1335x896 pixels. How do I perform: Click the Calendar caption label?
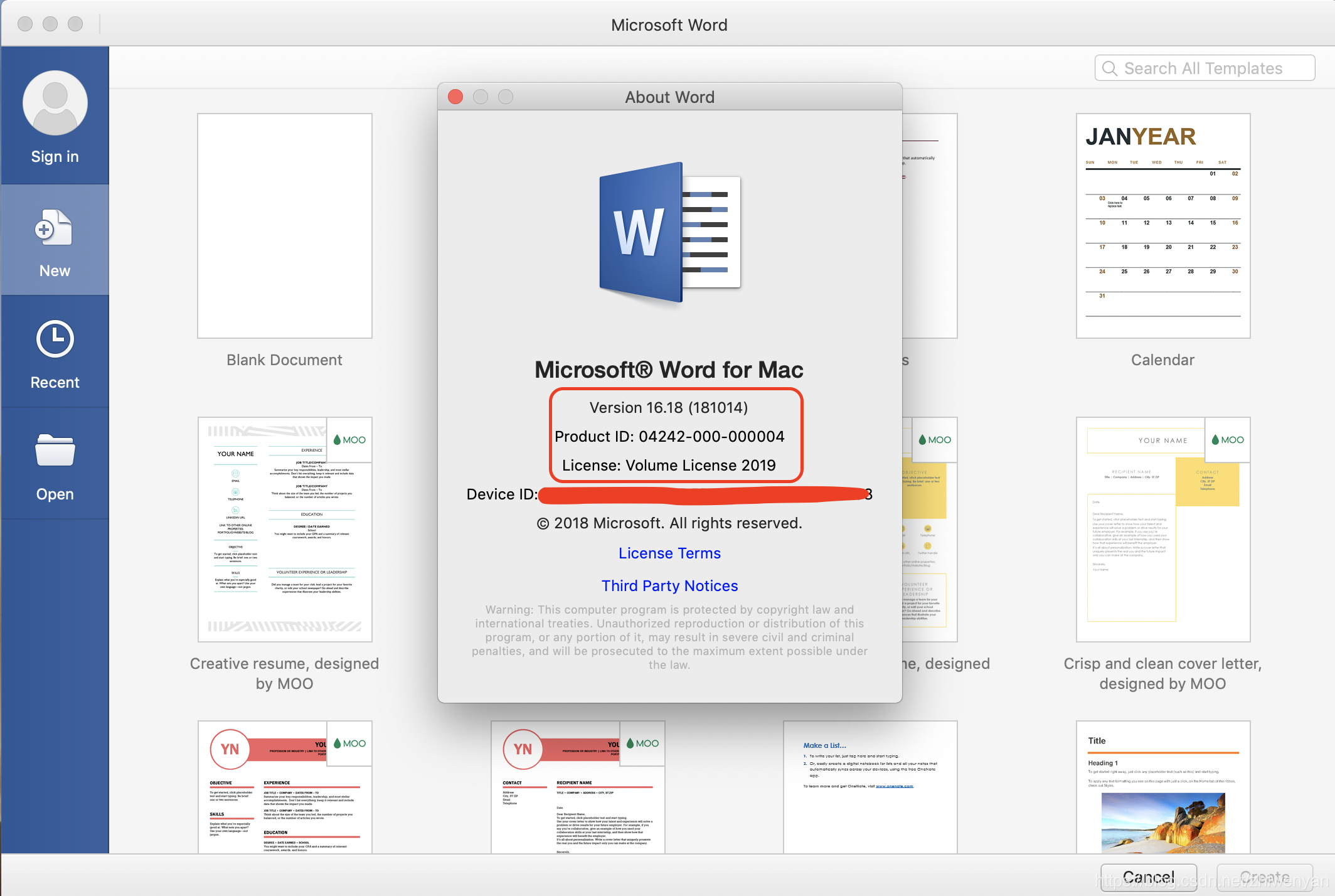pyautogui.click(x=1162, y=360)
